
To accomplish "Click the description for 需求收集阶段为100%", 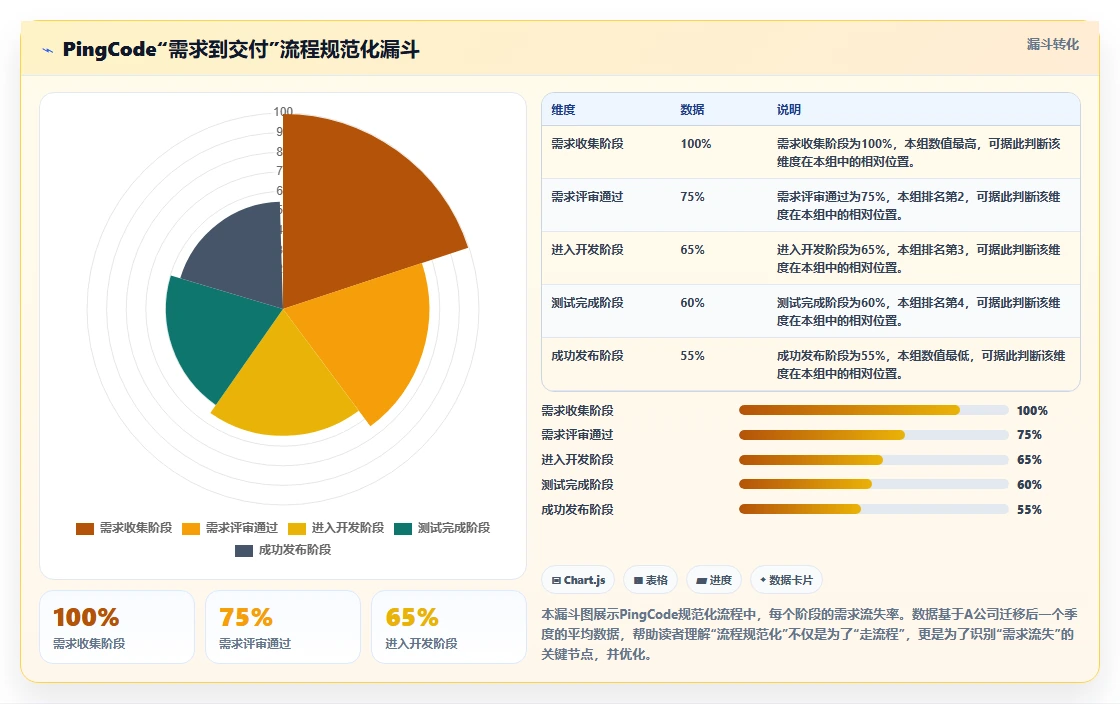I will pyautogui.click(x=919, y=153).
